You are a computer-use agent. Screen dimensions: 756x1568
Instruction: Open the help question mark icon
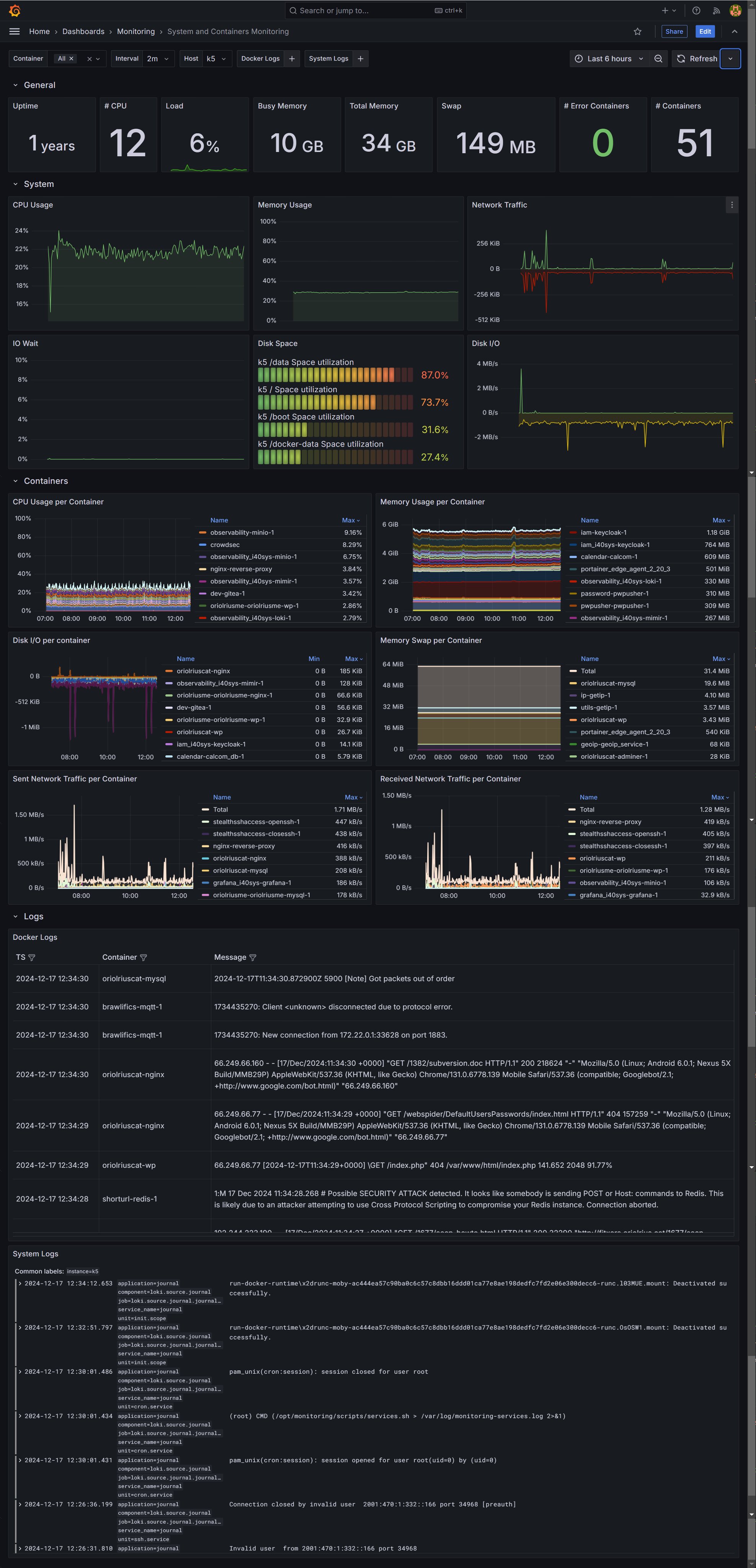696,10
